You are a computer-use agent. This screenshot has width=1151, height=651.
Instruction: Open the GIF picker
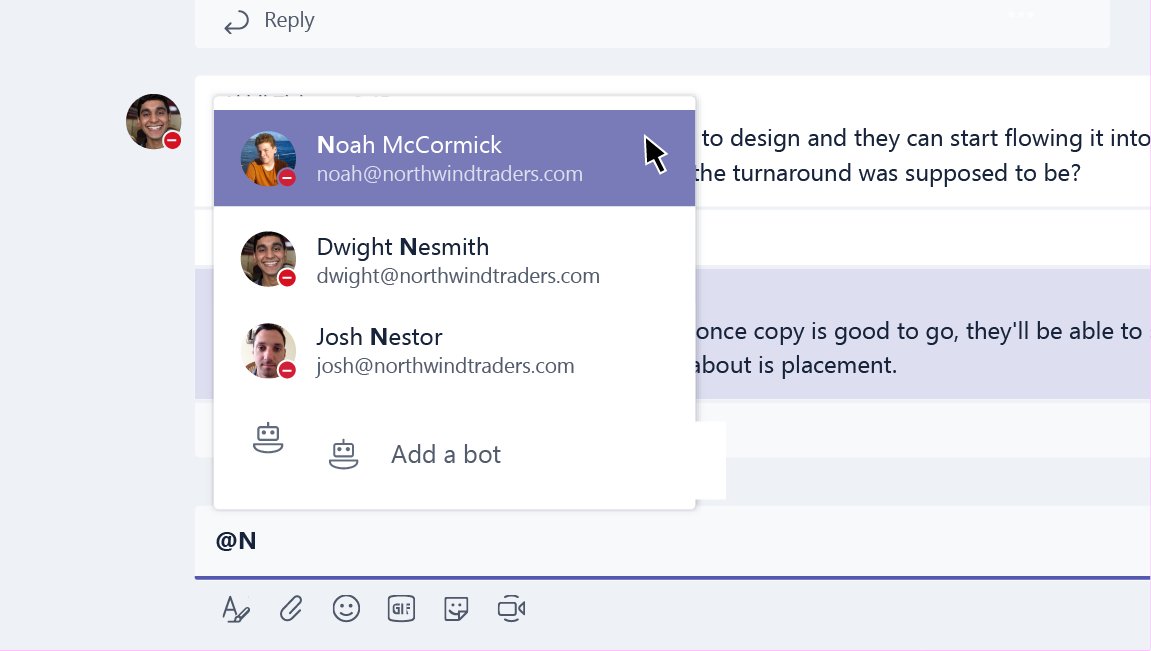[x=401, y=608]
